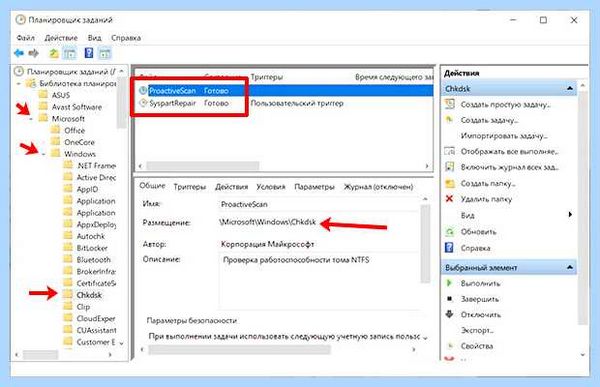The image size is (600, 387).
Task: Click the ASUS folder icon
Action: [44, 95]
